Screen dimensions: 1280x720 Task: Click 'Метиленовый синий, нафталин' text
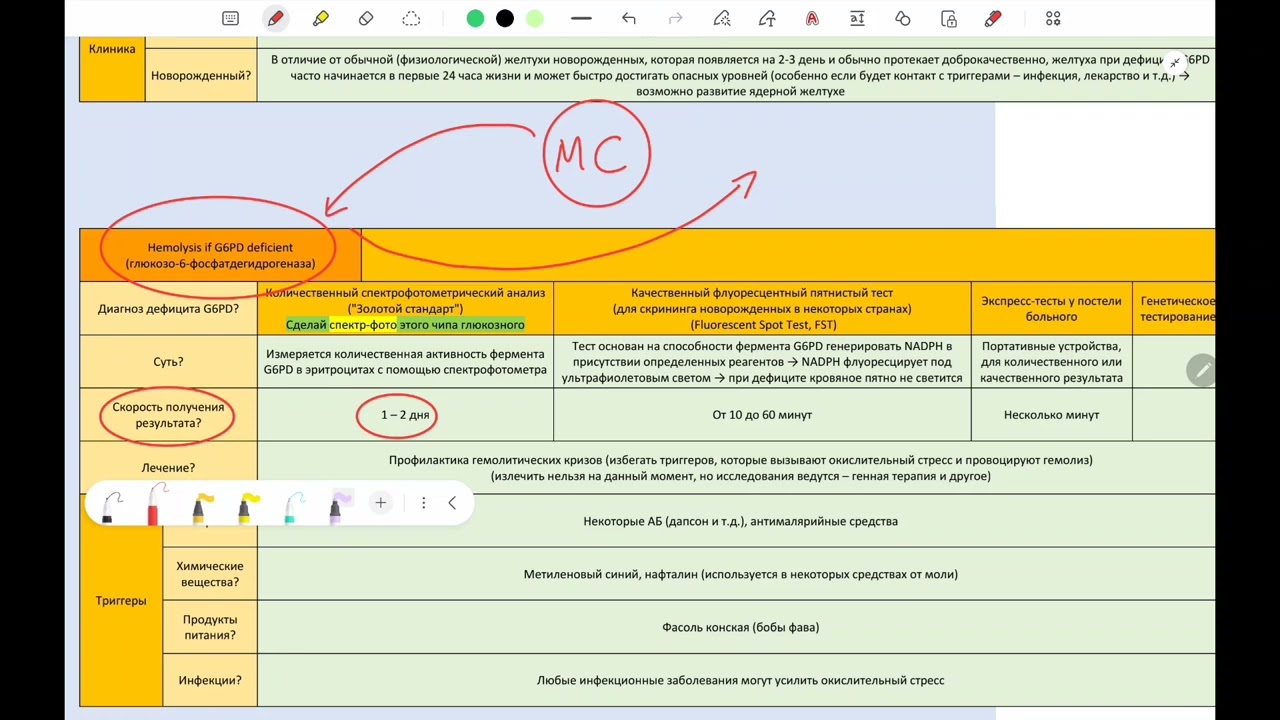[609, 574]
